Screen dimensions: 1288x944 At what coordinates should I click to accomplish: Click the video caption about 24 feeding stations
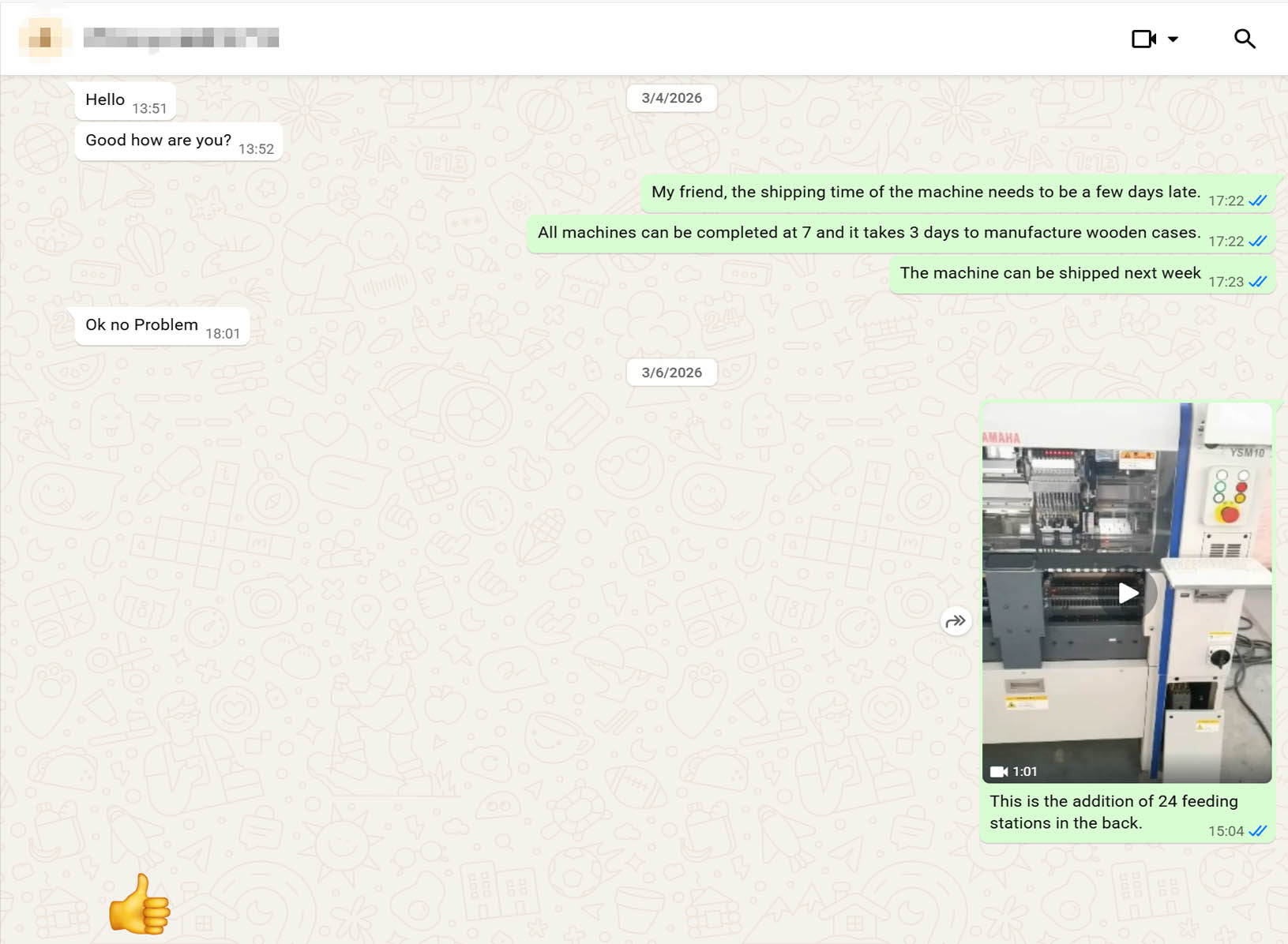point(1113,812)
